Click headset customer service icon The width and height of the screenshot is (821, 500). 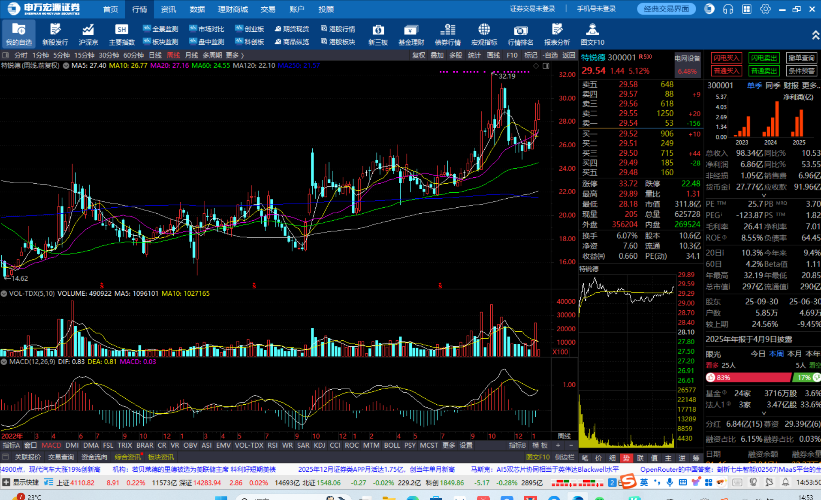(x=728, y=9)
